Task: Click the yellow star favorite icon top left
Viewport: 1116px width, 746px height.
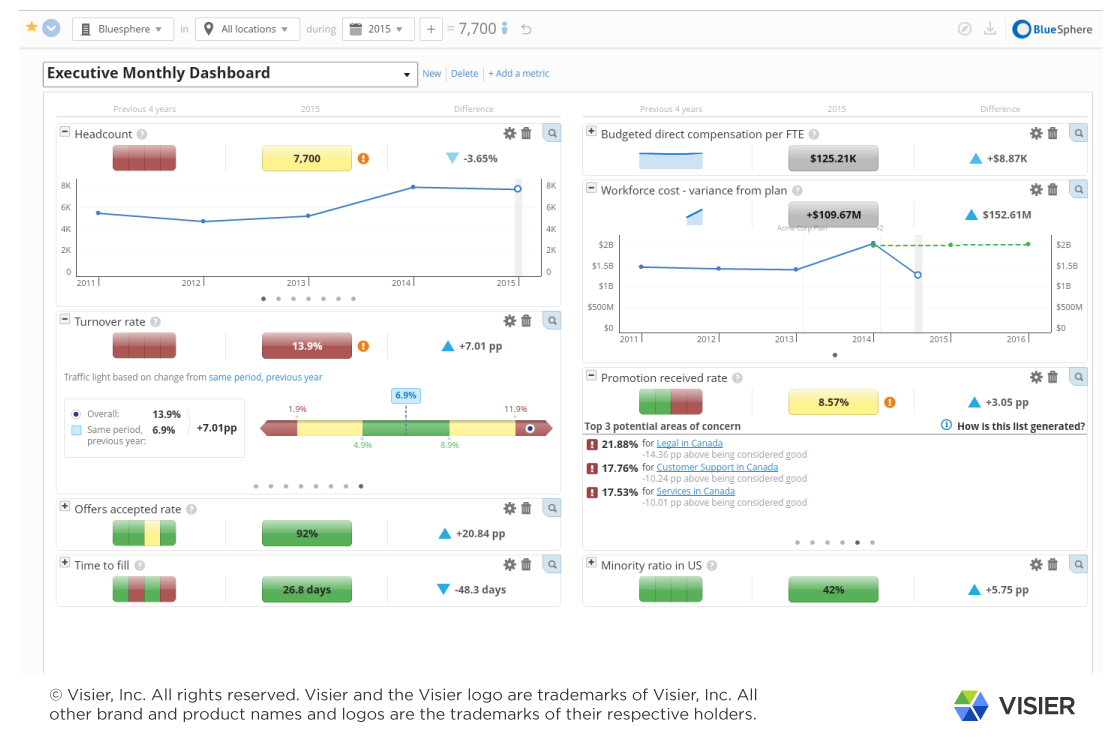Action: (x=33, y=28)
